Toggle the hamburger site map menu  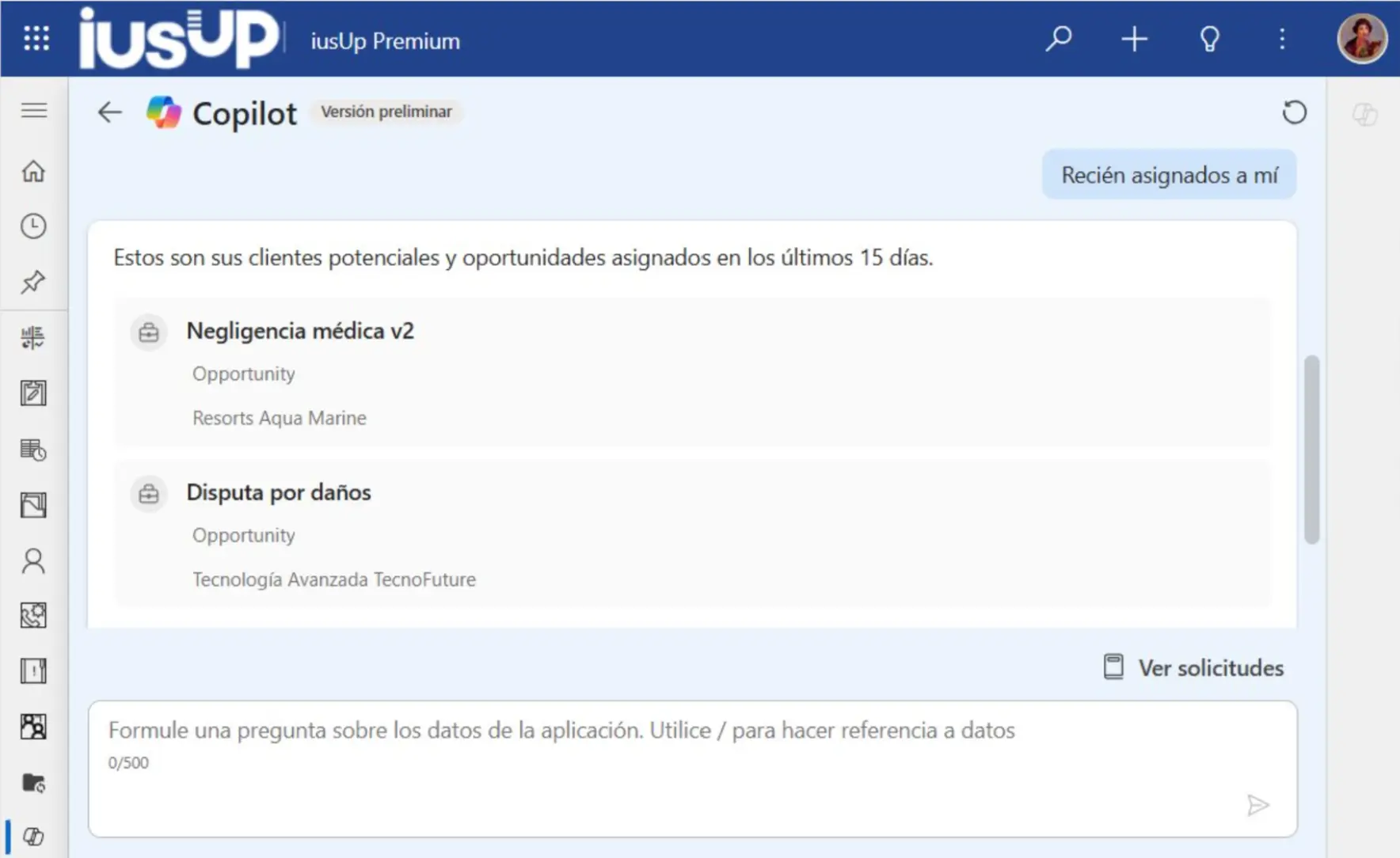point(34,110)
